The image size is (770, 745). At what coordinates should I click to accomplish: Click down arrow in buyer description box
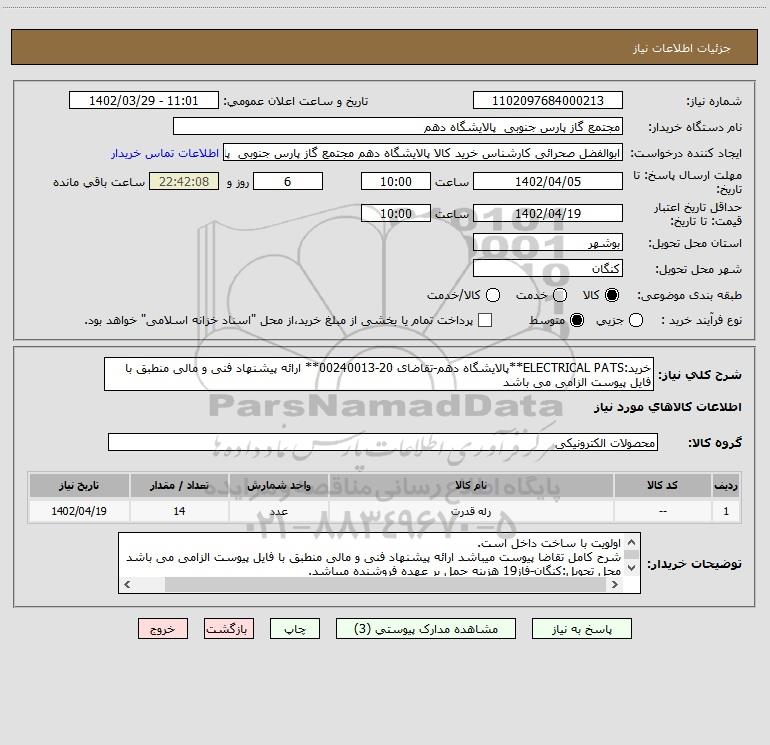(x=632, y=568)
